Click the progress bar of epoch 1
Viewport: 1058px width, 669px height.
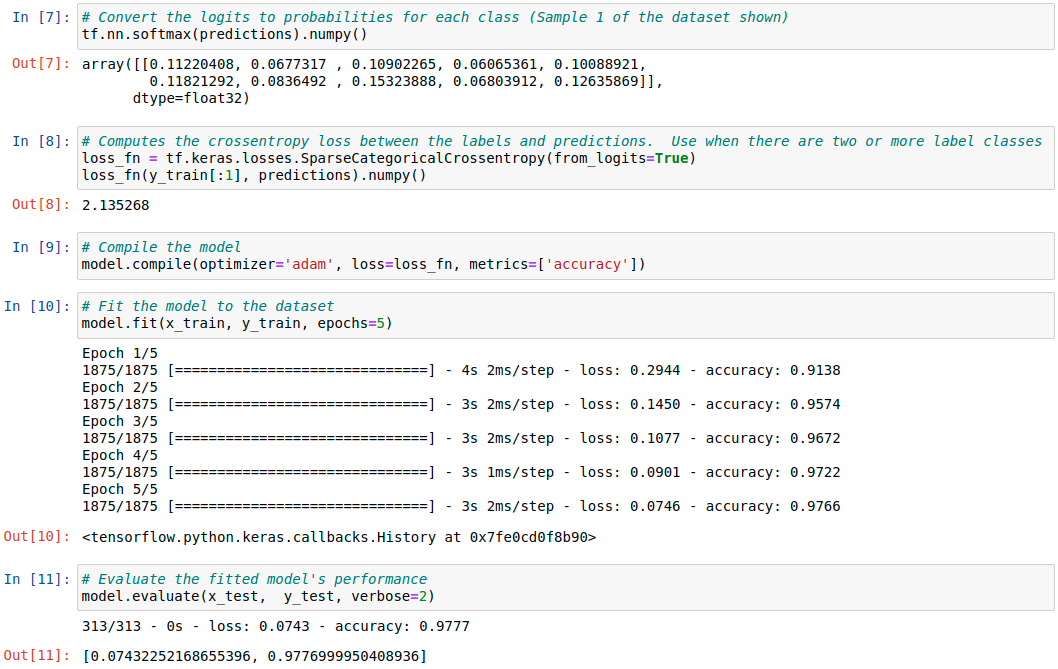(x=301, y=371)
